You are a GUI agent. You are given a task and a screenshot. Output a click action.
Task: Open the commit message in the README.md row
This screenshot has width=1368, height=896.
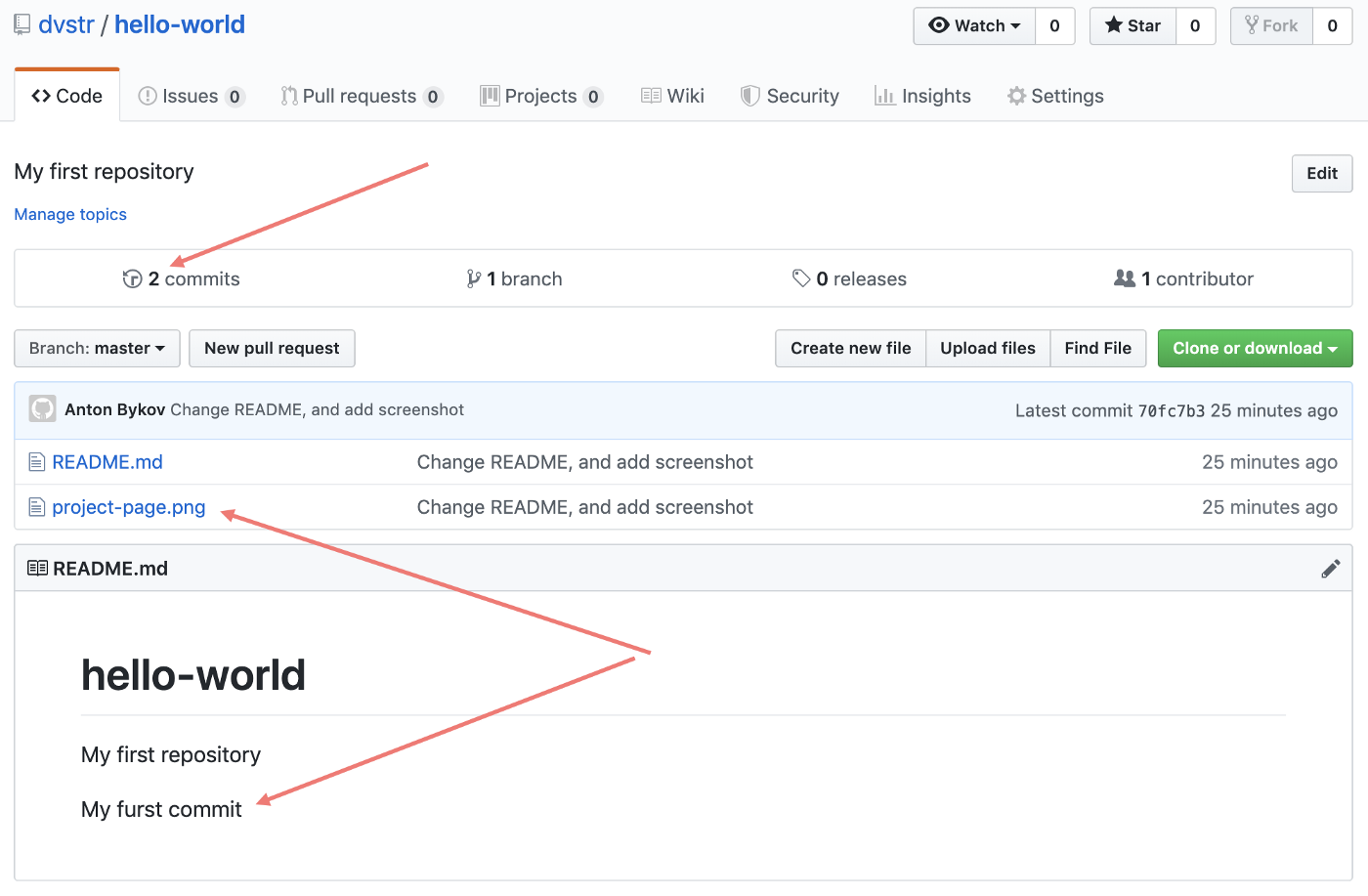point(585,462)
